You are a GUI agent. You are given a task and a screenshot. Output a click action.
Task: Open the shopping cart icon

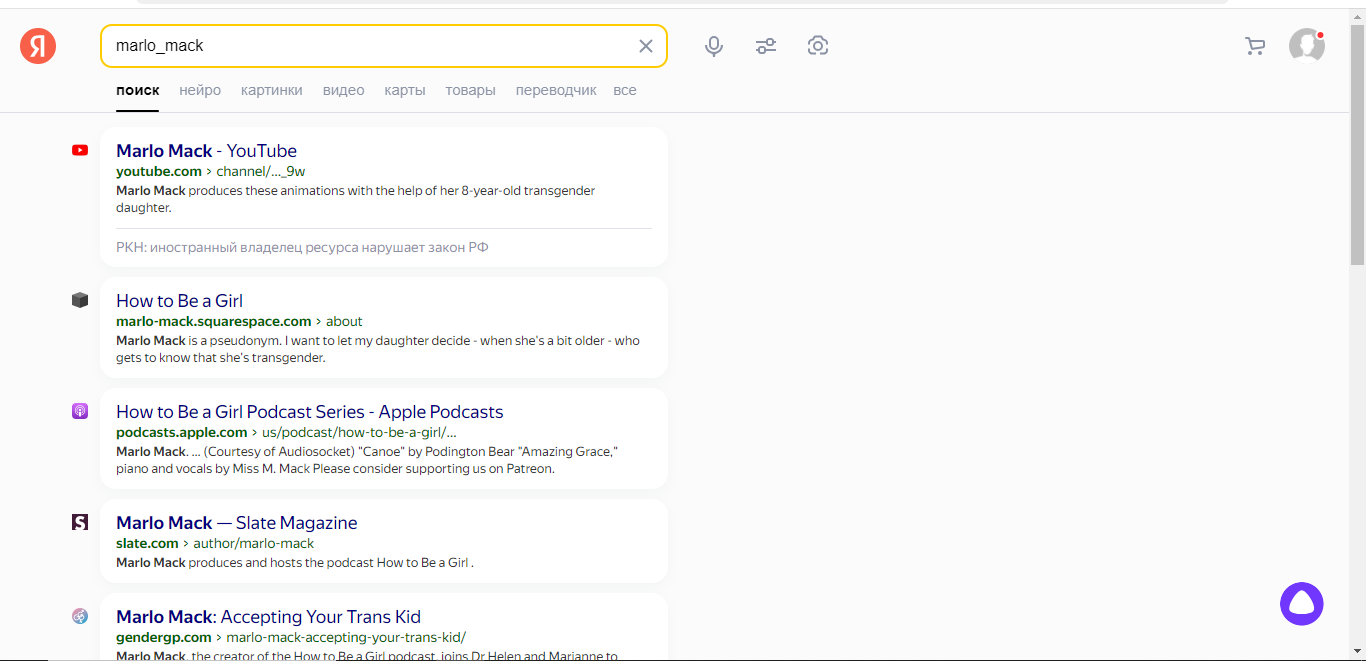(x=1254, y=46)
